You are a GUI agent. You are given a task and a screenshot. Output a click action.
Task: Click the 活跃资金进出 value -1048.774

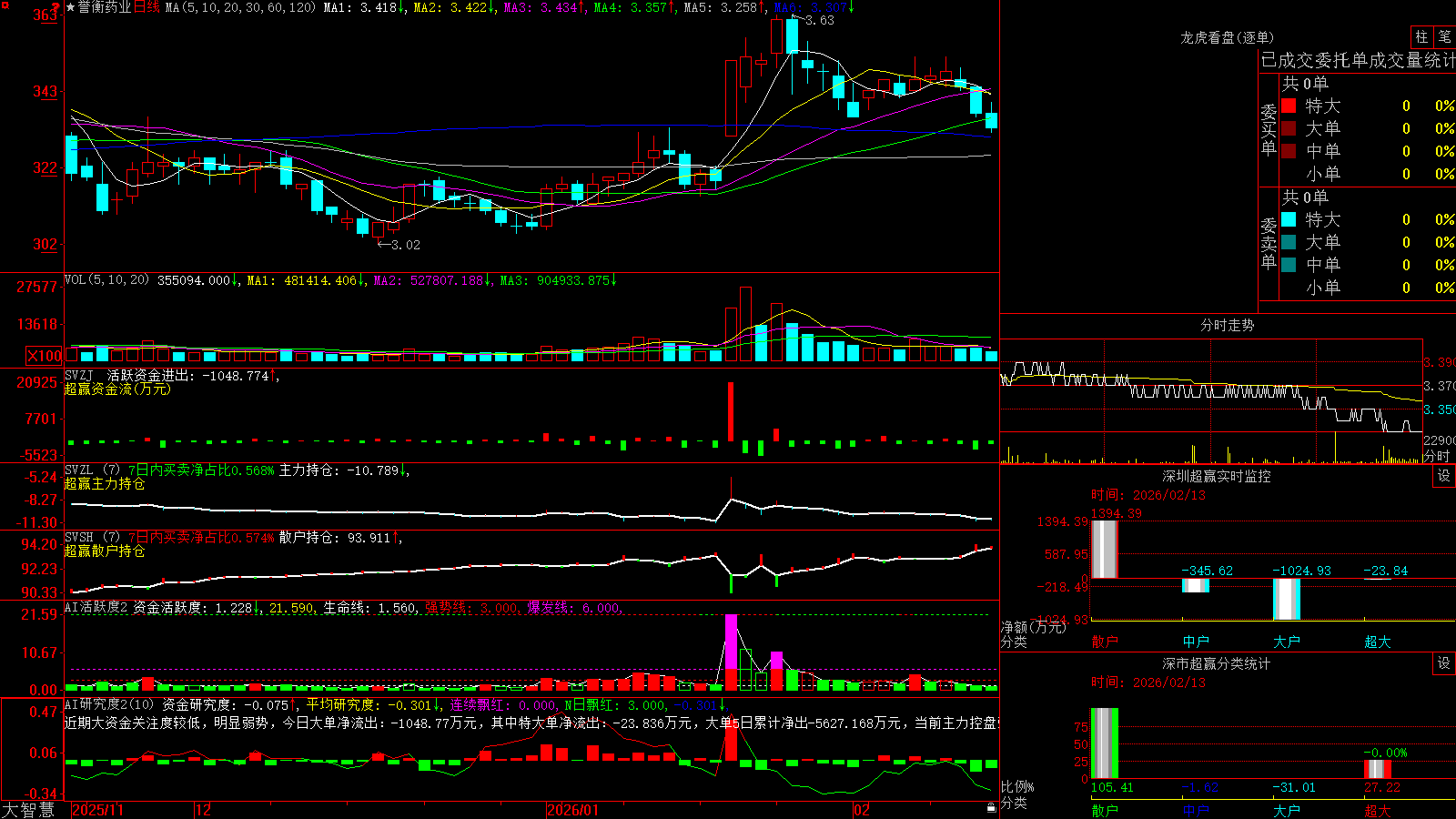(236, 376)
